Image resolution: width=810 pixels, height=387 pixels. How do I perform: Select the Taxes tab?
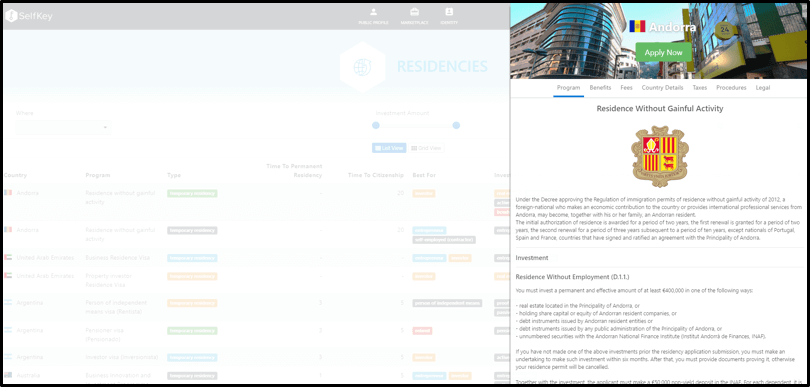tap(699, 88)
